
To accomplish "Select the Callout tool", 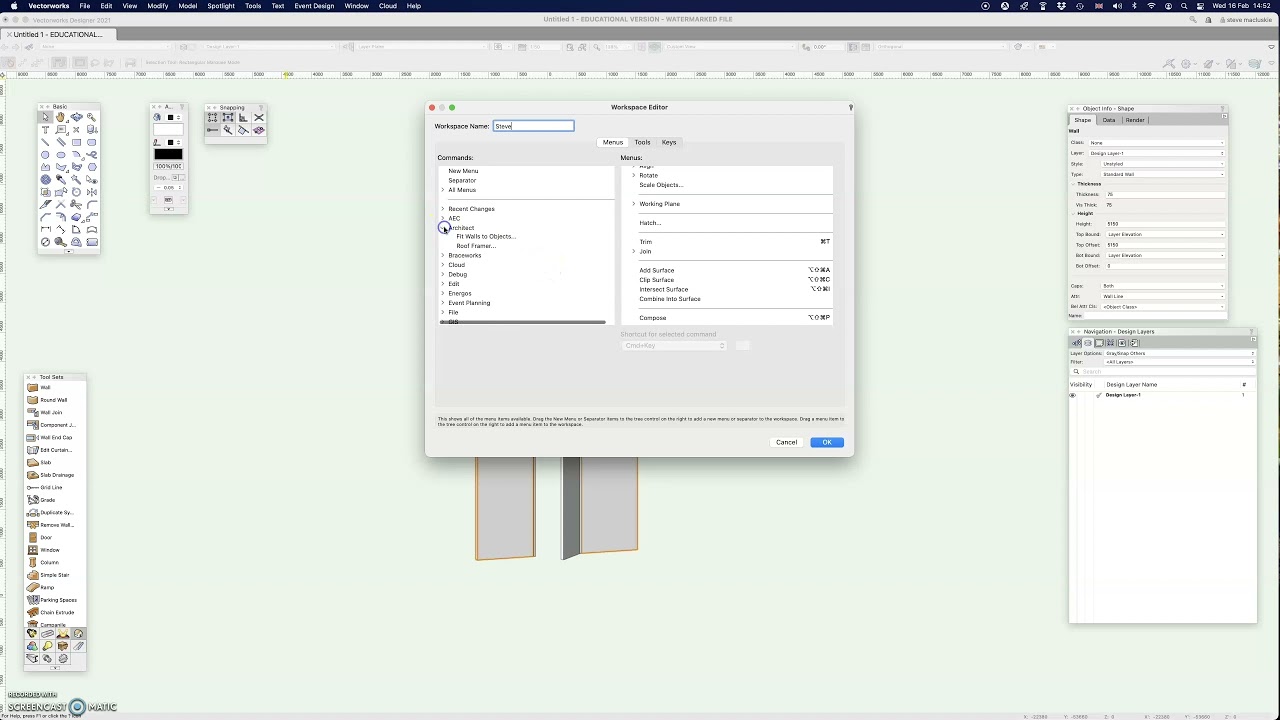I will pos(61,130).
